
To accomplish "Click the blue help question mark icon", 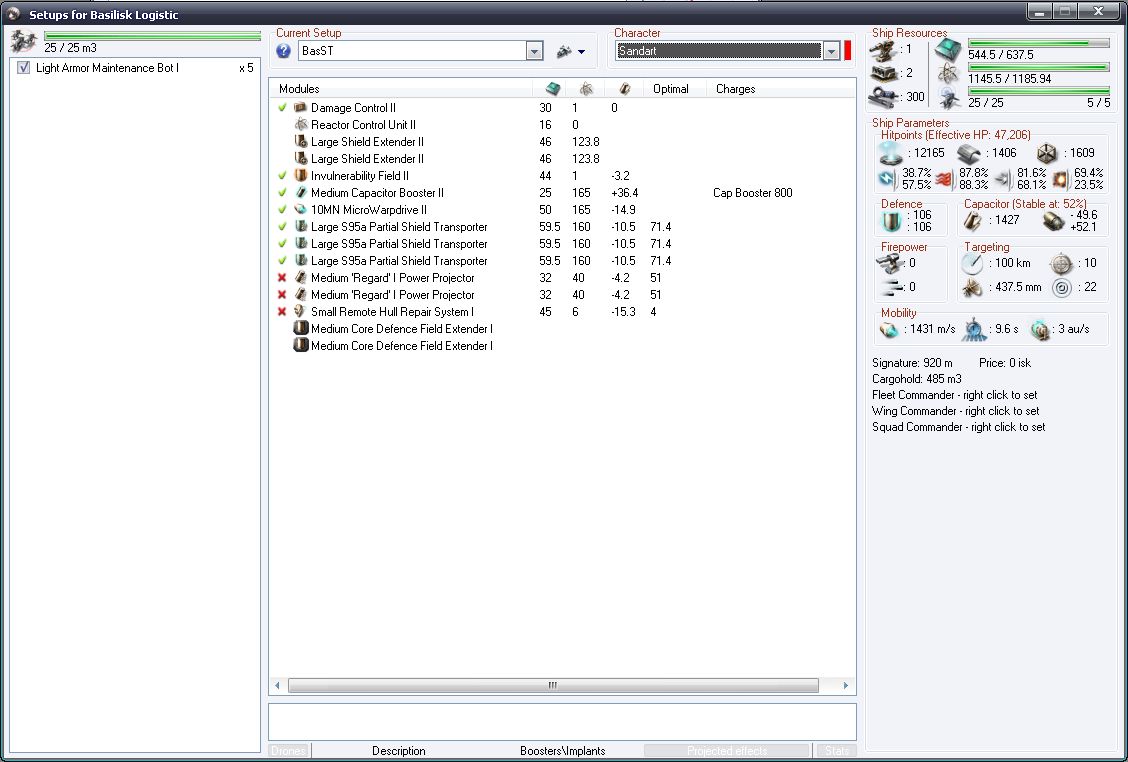I will click(x=283, y=50).
